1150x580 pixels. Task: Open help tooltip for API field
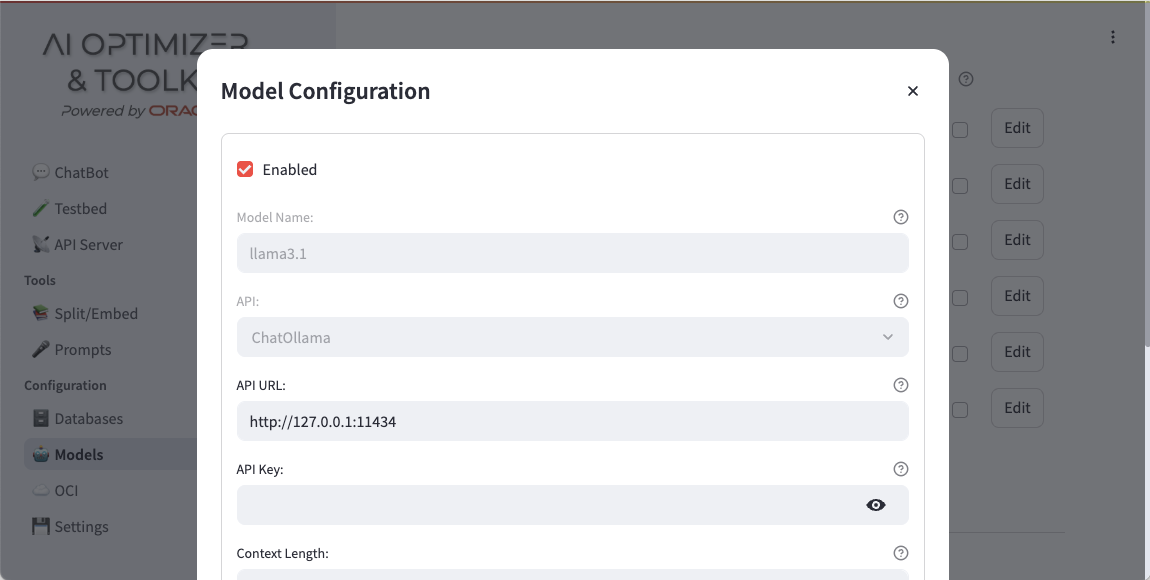[901, 301]
